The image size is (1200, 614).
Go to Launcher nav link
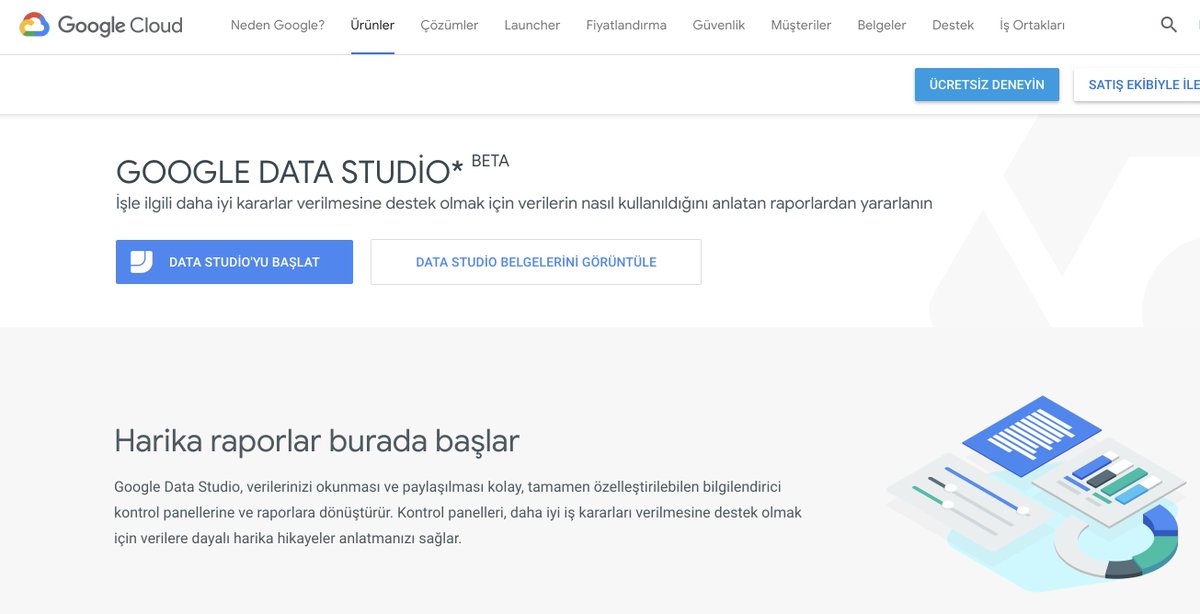(x=532, y=25)
